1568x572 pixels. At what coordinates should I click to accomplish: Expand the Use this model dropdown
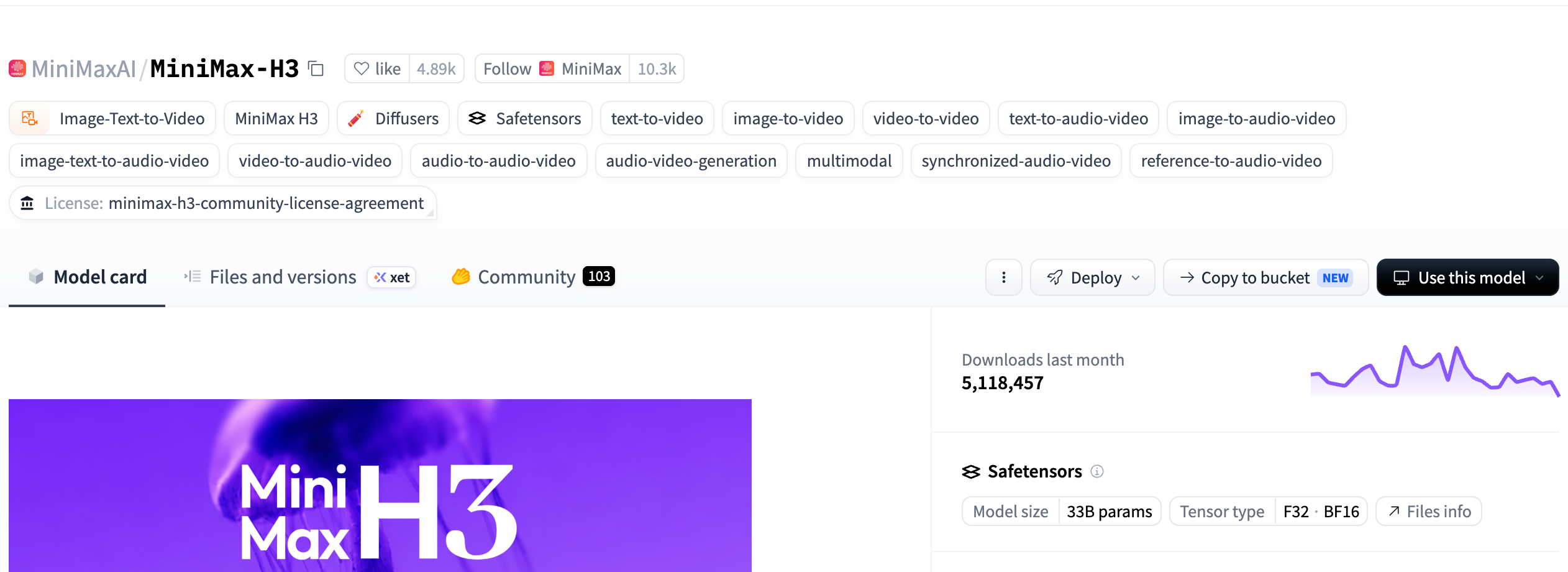[x=1468, y=277]
